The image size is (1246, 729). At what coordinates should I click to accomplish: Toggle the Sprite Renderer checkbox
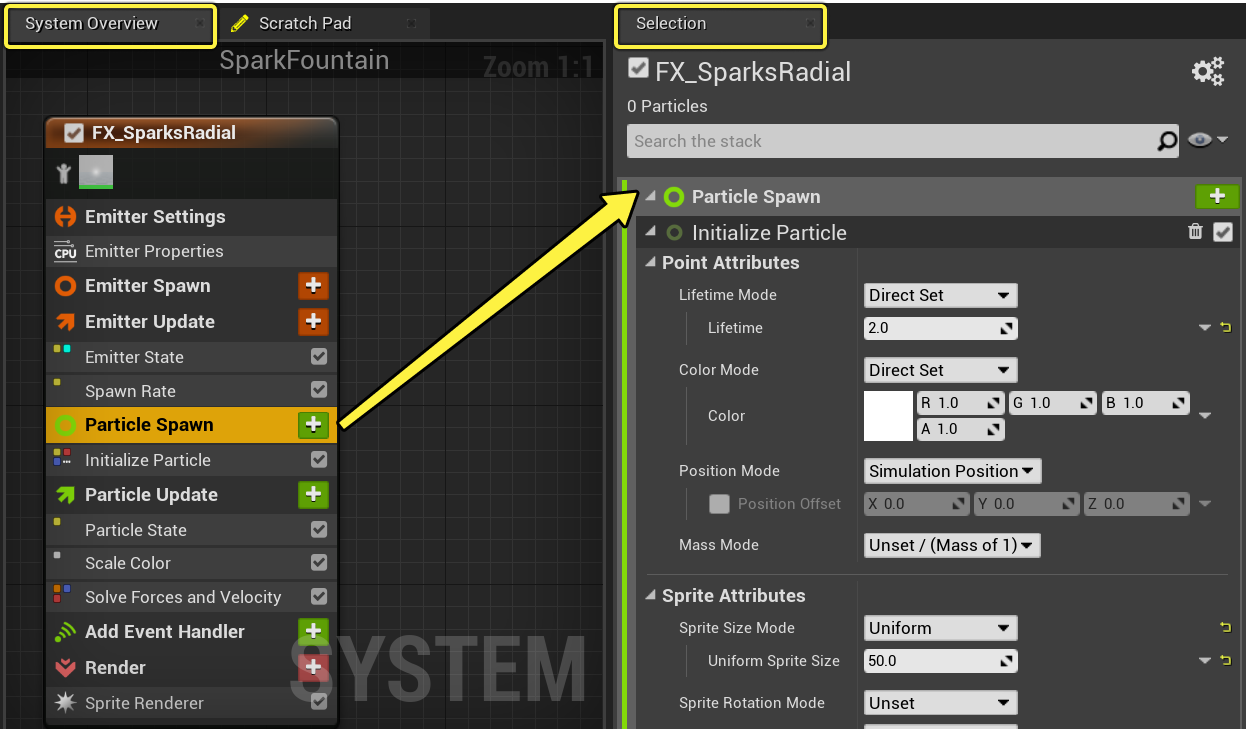[x=319, y=702]
